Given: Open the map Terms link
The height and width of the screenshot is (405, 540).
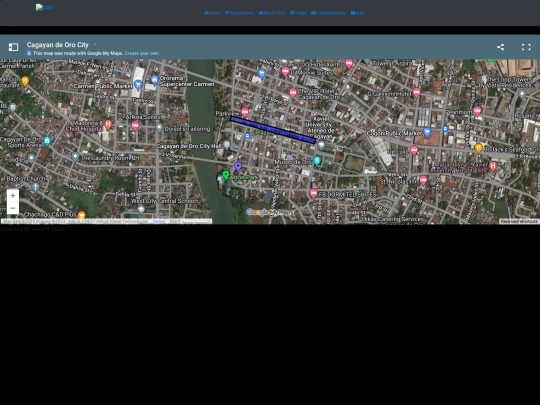Looking at the screenshot, I should (158, 221).
